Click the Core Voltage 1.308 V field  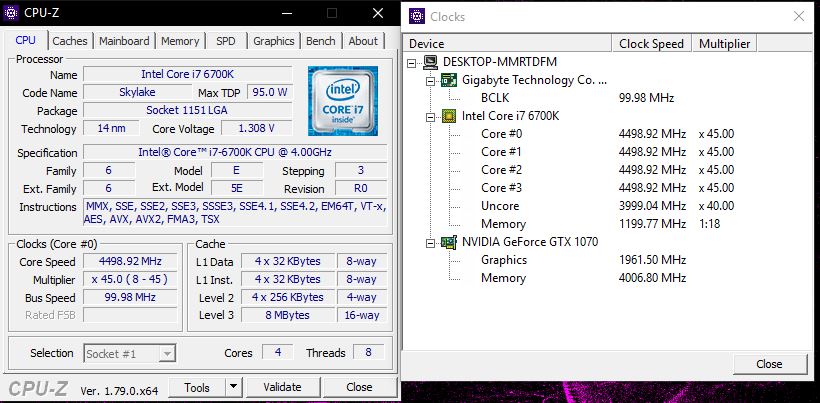coord(256,129)
